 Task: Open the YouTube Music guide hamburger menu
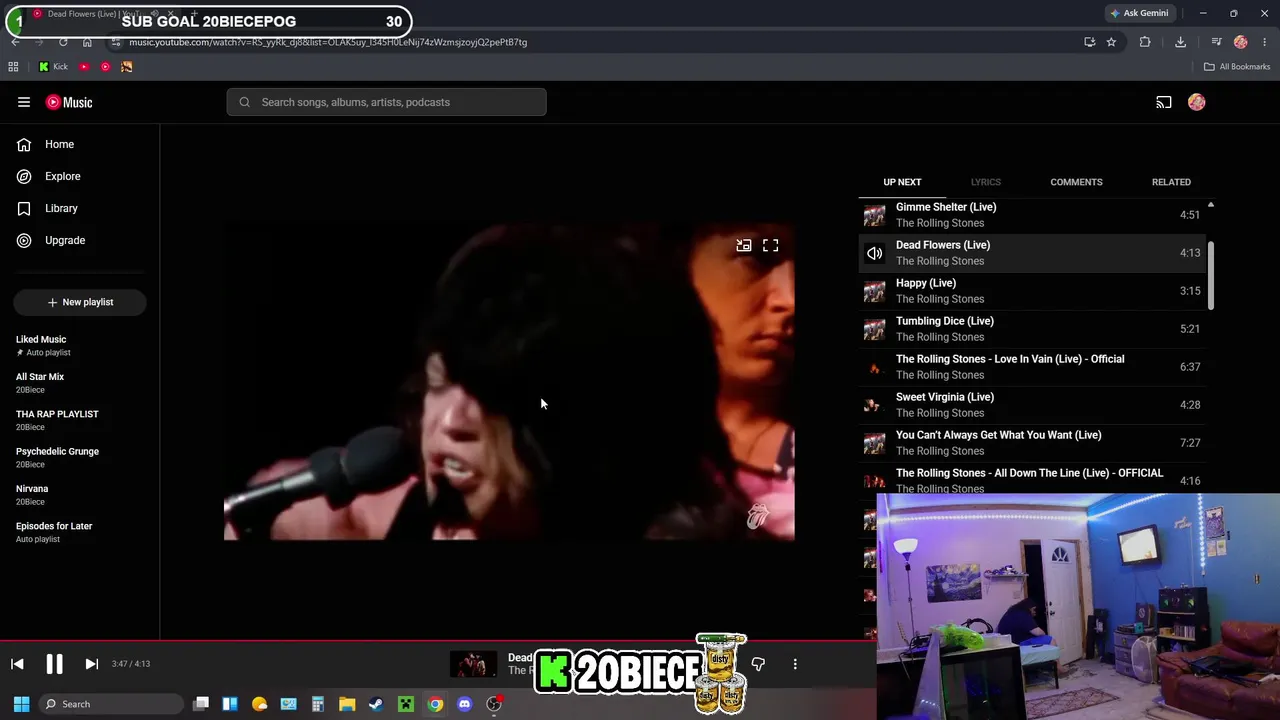[24, 102]
